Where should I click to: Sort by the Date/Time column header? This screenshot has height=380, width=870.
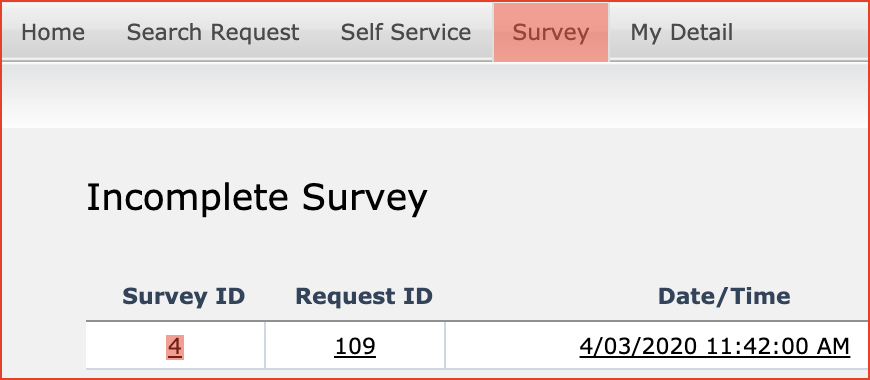[724, 296]
